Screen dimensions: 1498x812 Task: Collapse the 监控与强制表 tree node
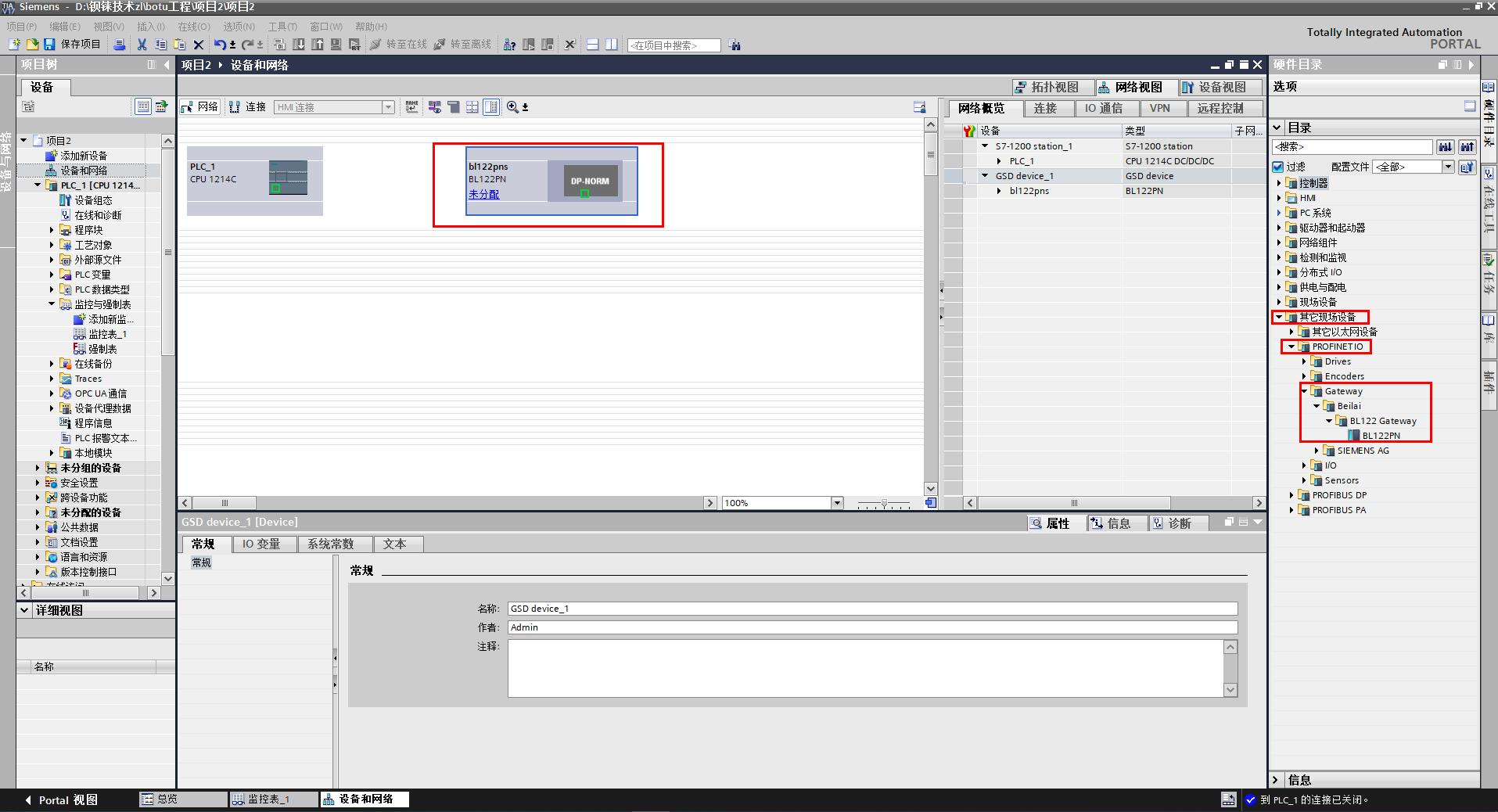[x=52, y=304]
